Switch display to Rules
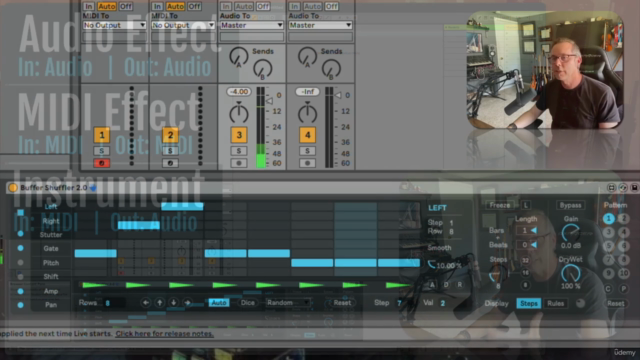The width and height of the screenshot is (640, 360). tap(555, 303)
